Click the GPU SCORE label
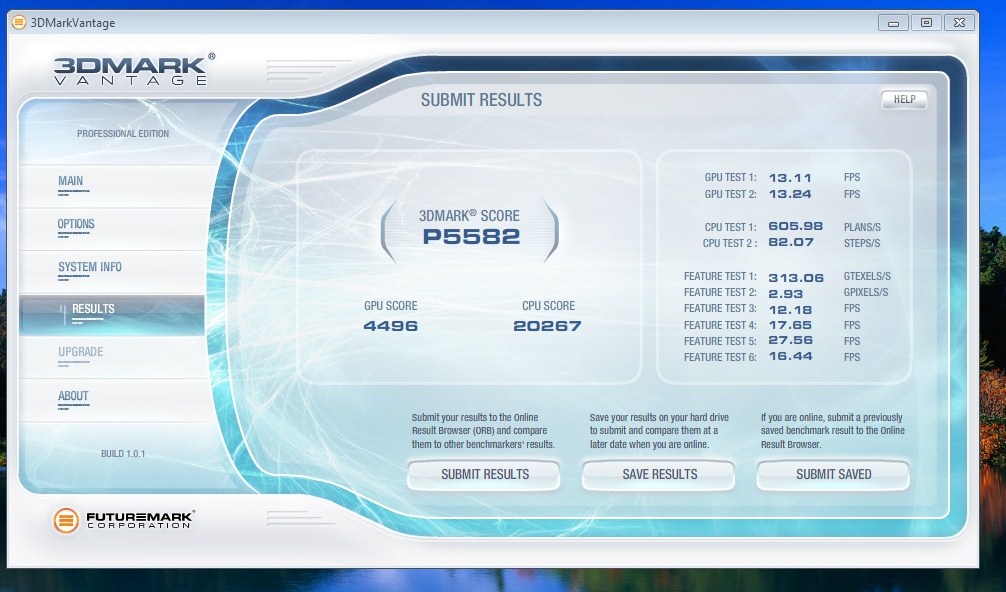This screenshot has width=1006, height=592. 390,306
